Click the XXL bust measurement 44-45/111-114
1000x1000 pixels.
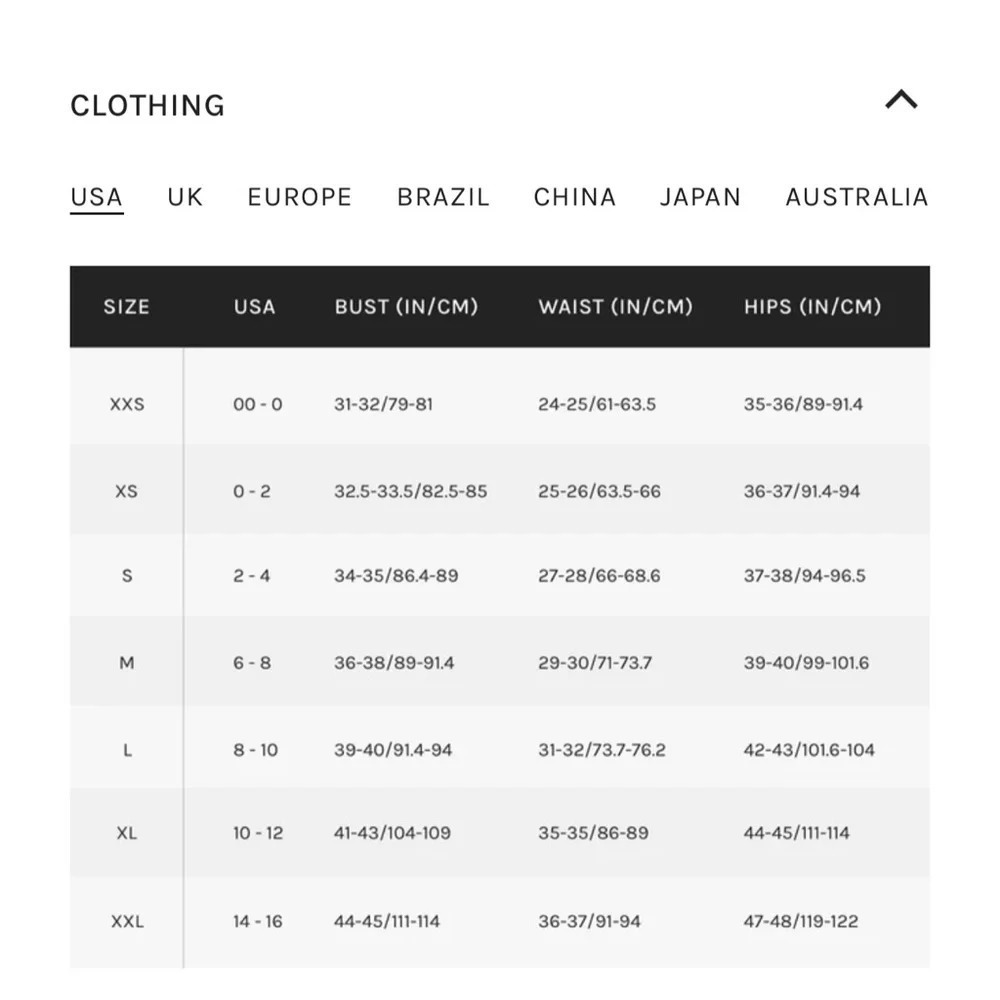point(387,921)
